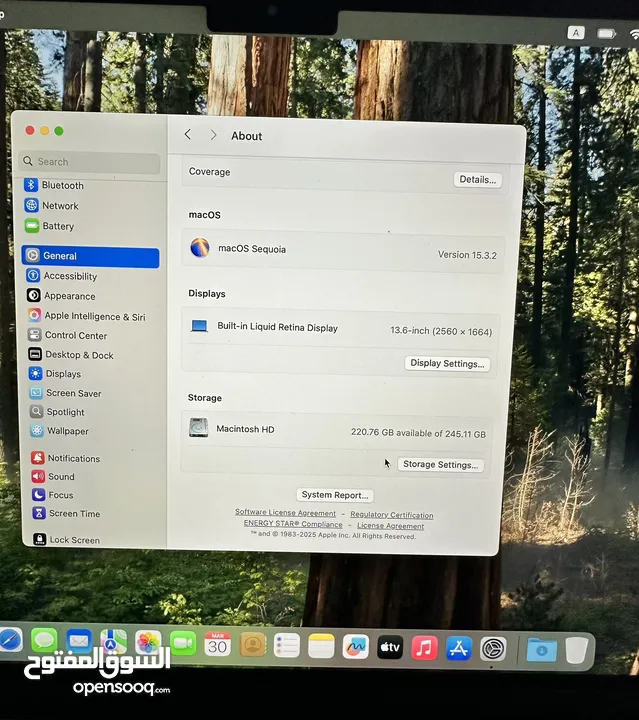
Task: Open Notes from the Dock
Action: [321, 646]
